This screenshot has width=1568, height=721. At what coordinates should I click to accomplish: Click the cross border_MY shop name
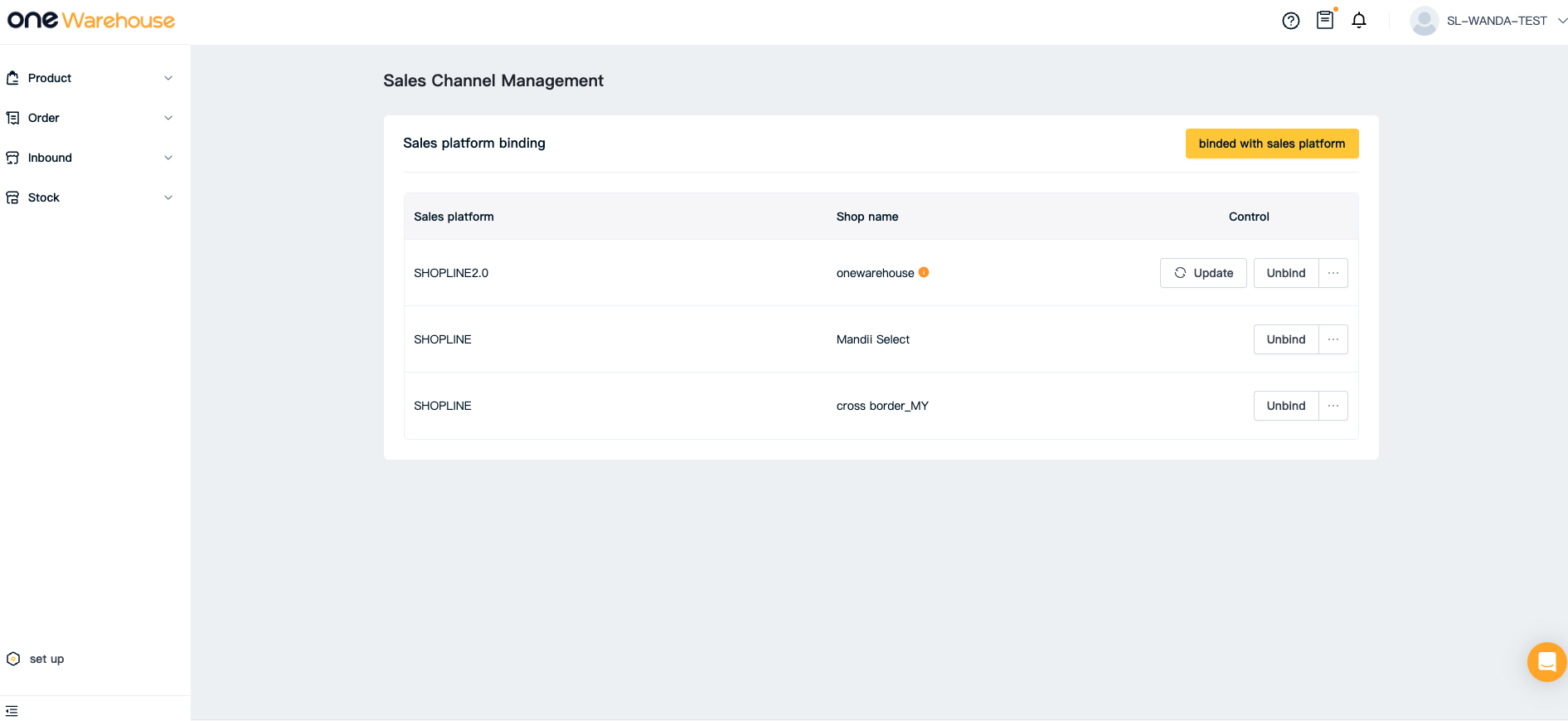click(x=882, y=406)
